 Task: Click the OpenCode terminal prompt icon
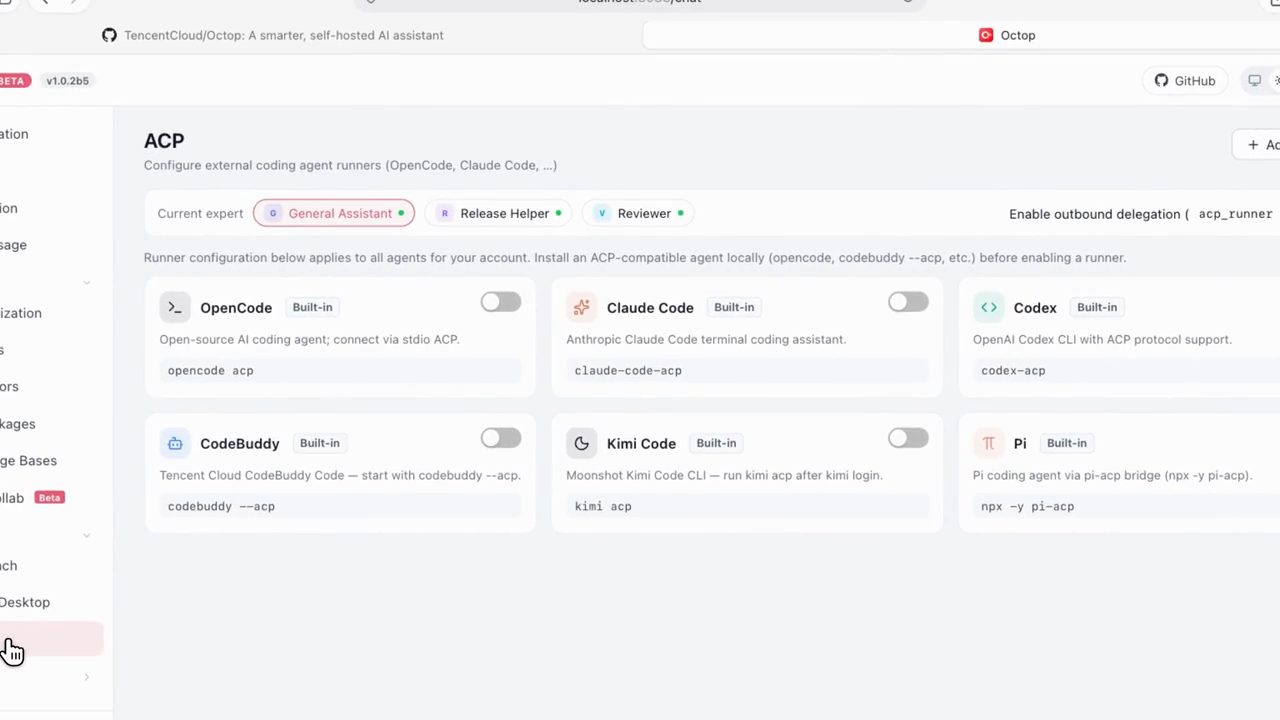point(175,308)
